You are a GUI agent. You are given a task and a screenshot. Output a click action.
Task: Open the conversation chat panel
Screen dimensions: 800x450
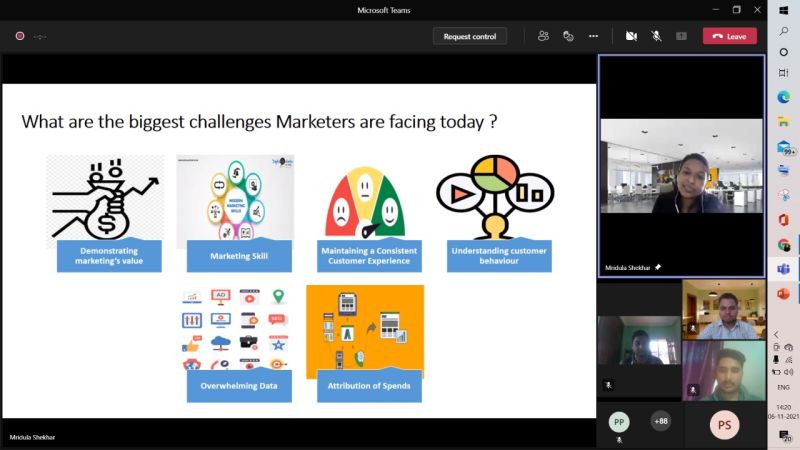coord(568,36)
